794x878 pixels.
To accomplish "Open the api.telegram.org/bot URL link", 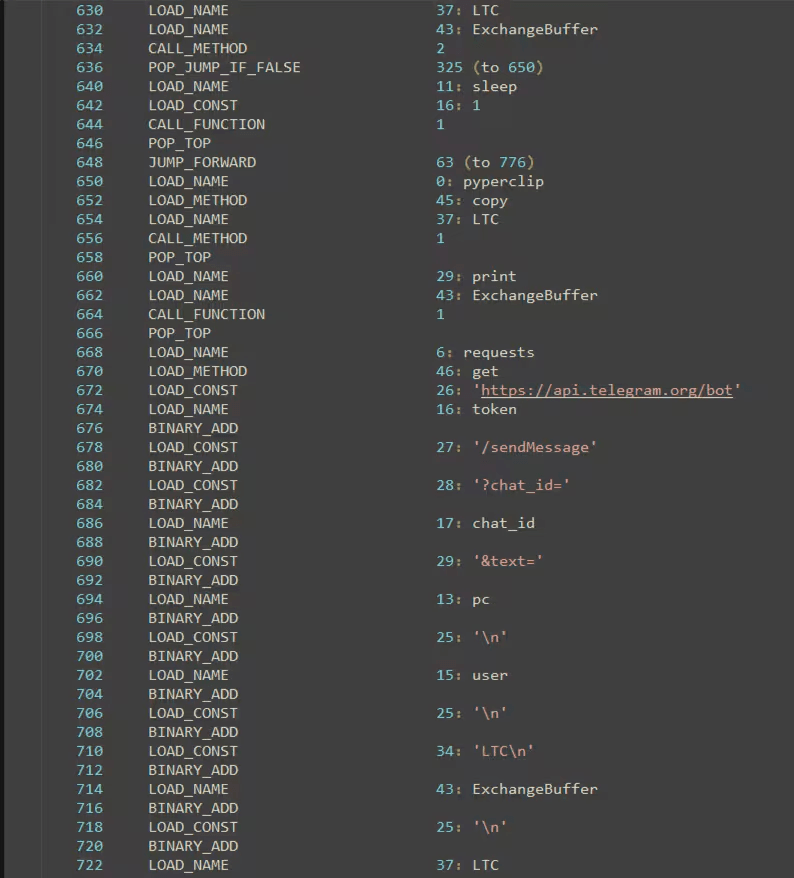I will 606,390.
